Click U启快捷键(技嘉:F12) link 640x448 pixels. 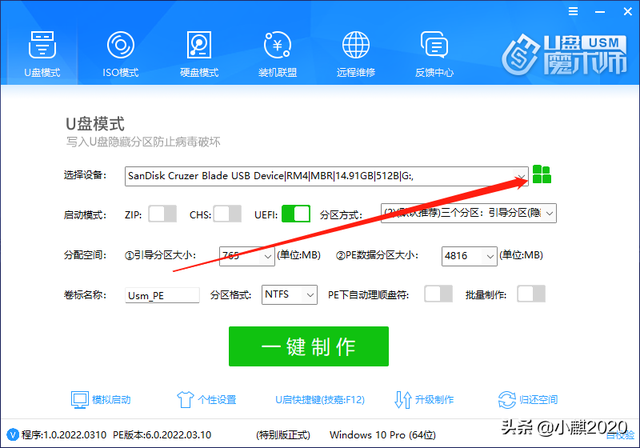[x=320, y=399]
